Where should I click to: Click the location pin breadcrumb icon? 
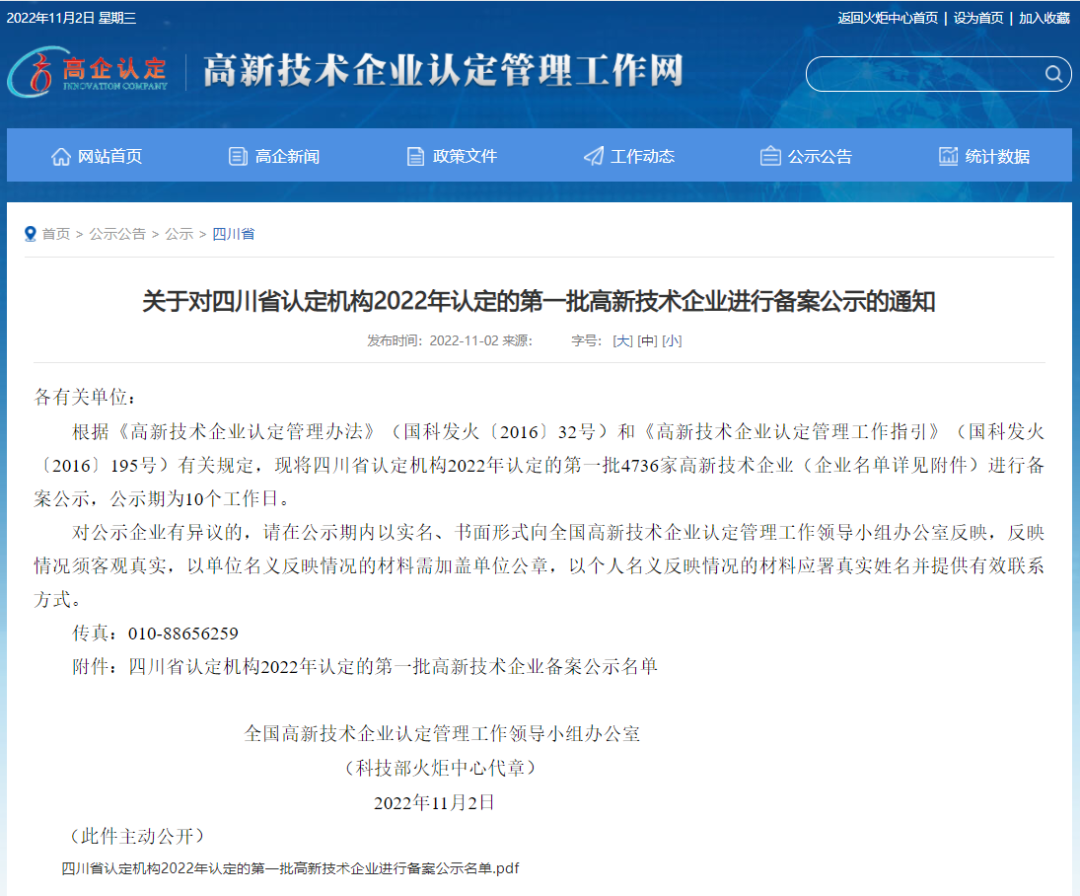click(30, 233)
